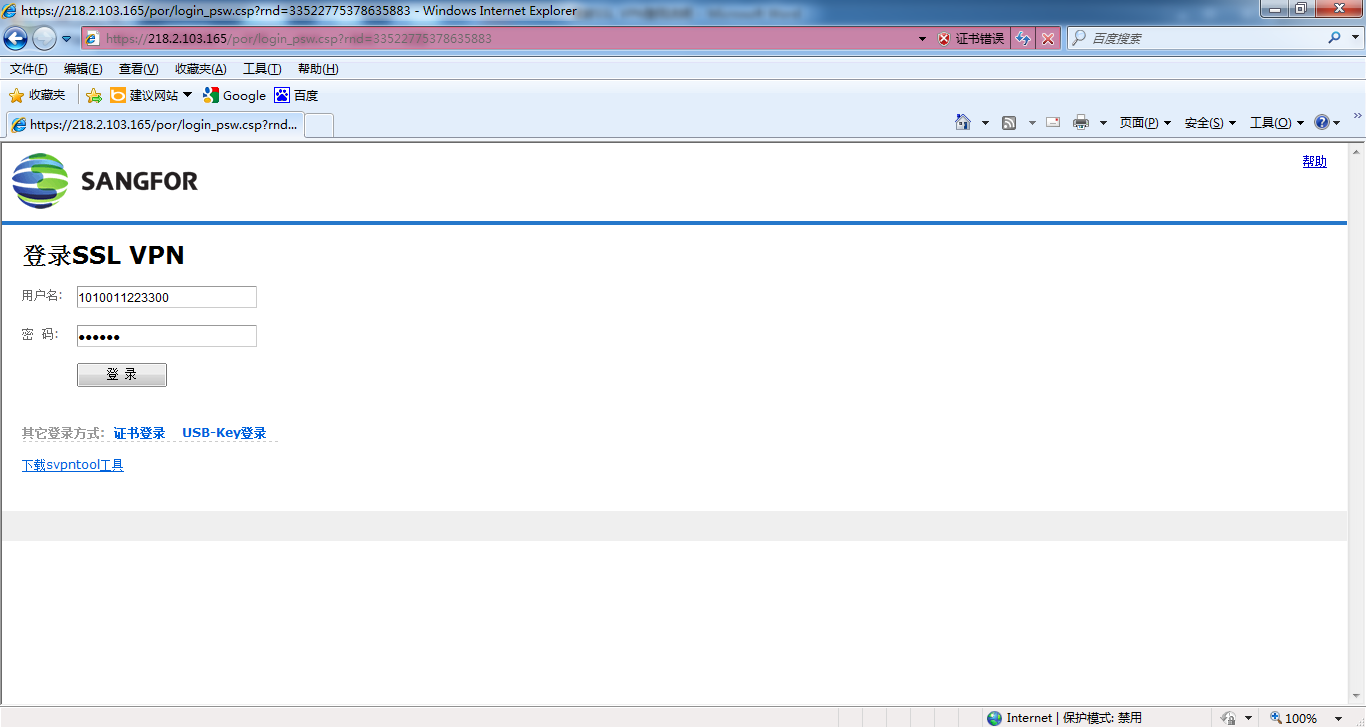Open the 帮助(H) menu

coord(318,69)
